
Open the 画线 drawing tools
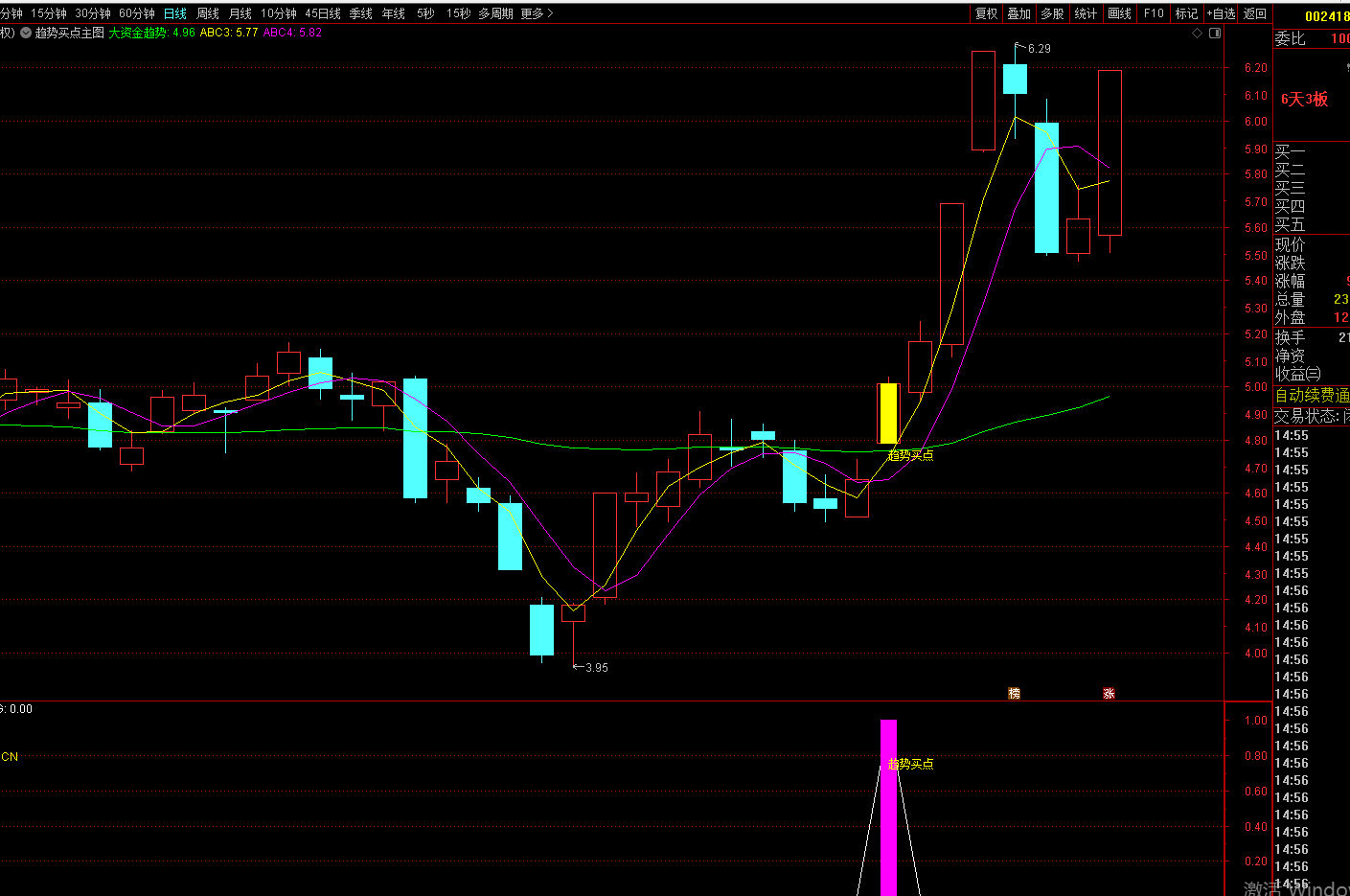[1119, 13]
